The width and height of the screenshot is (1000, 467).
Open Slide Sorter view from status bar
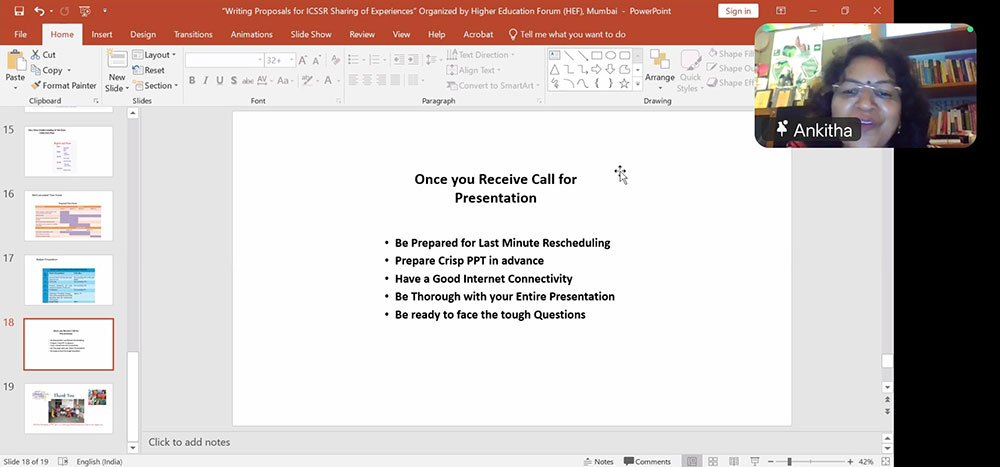pos(715,461)
